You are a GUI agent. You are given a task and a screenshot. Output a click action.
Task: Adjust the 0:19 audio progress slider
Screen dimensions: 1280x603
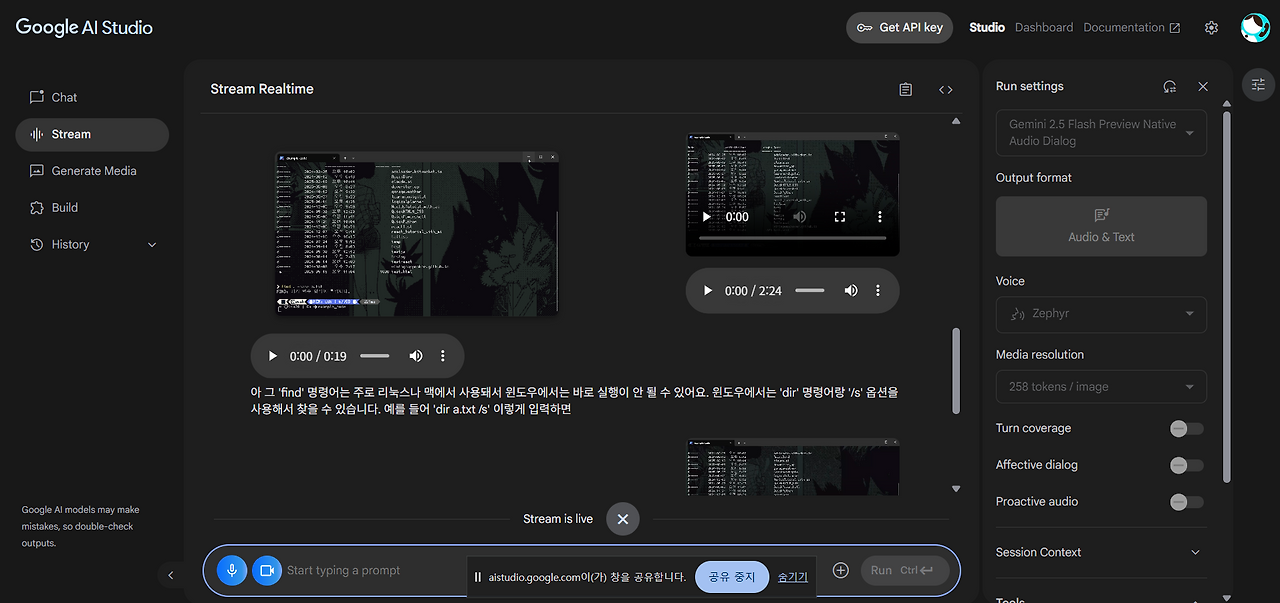pyautogui.click(x=375, y=356)
